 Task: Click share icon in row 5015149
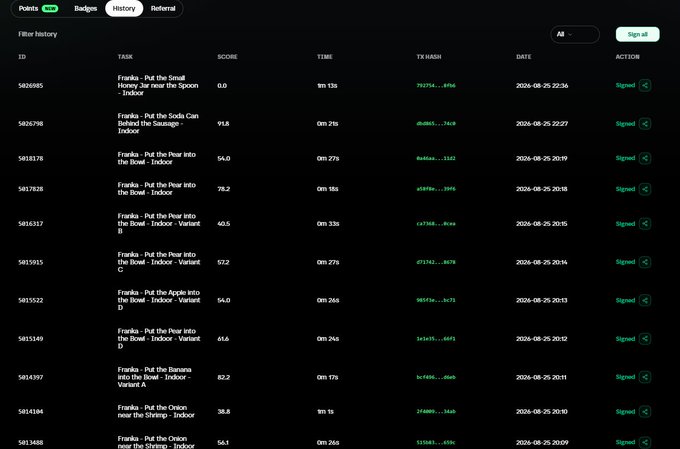pyautogui.click(x=644, y=339)
